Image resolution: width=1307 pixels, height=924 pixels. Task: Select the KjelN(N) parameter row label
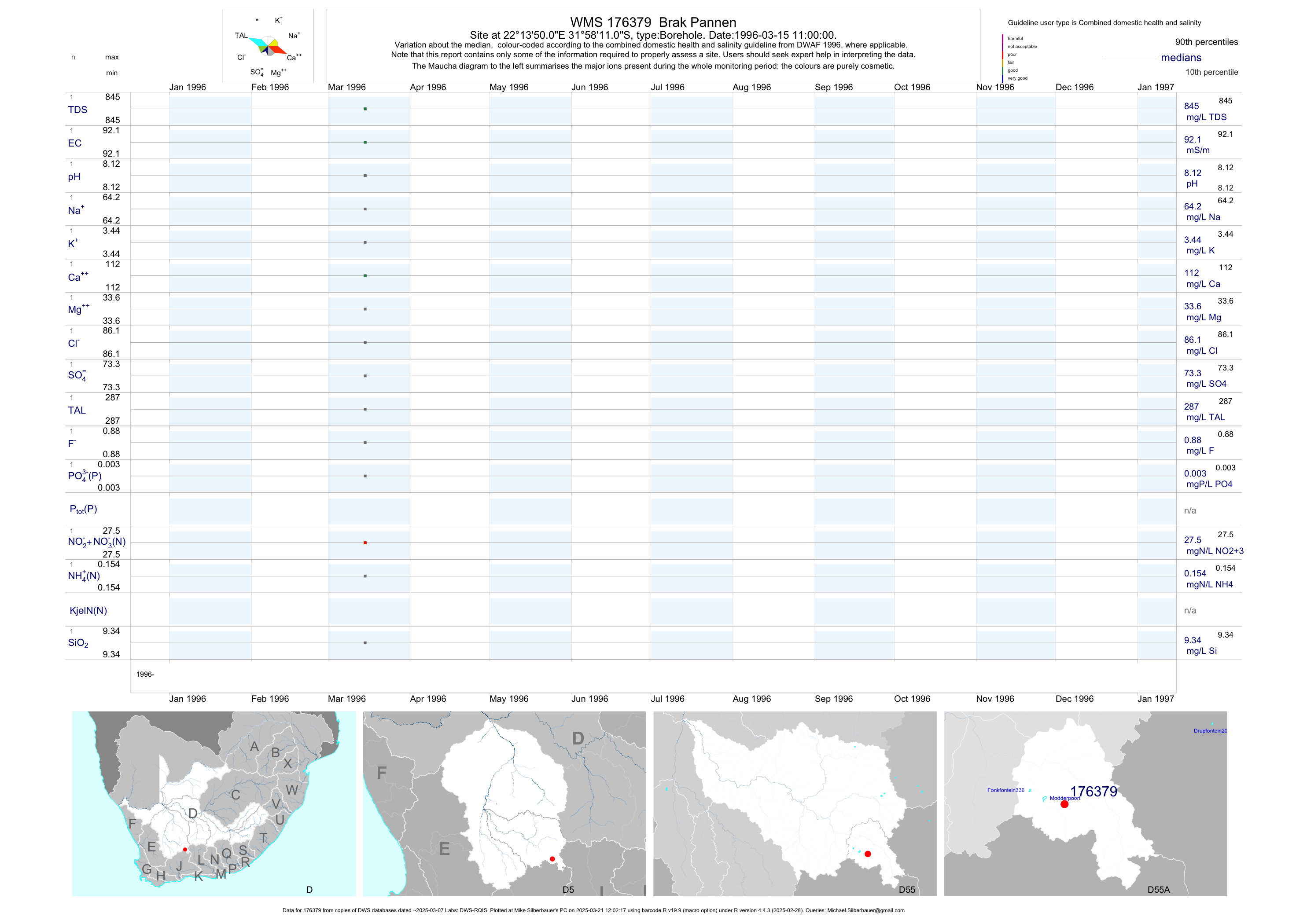[x=88, y=611]
